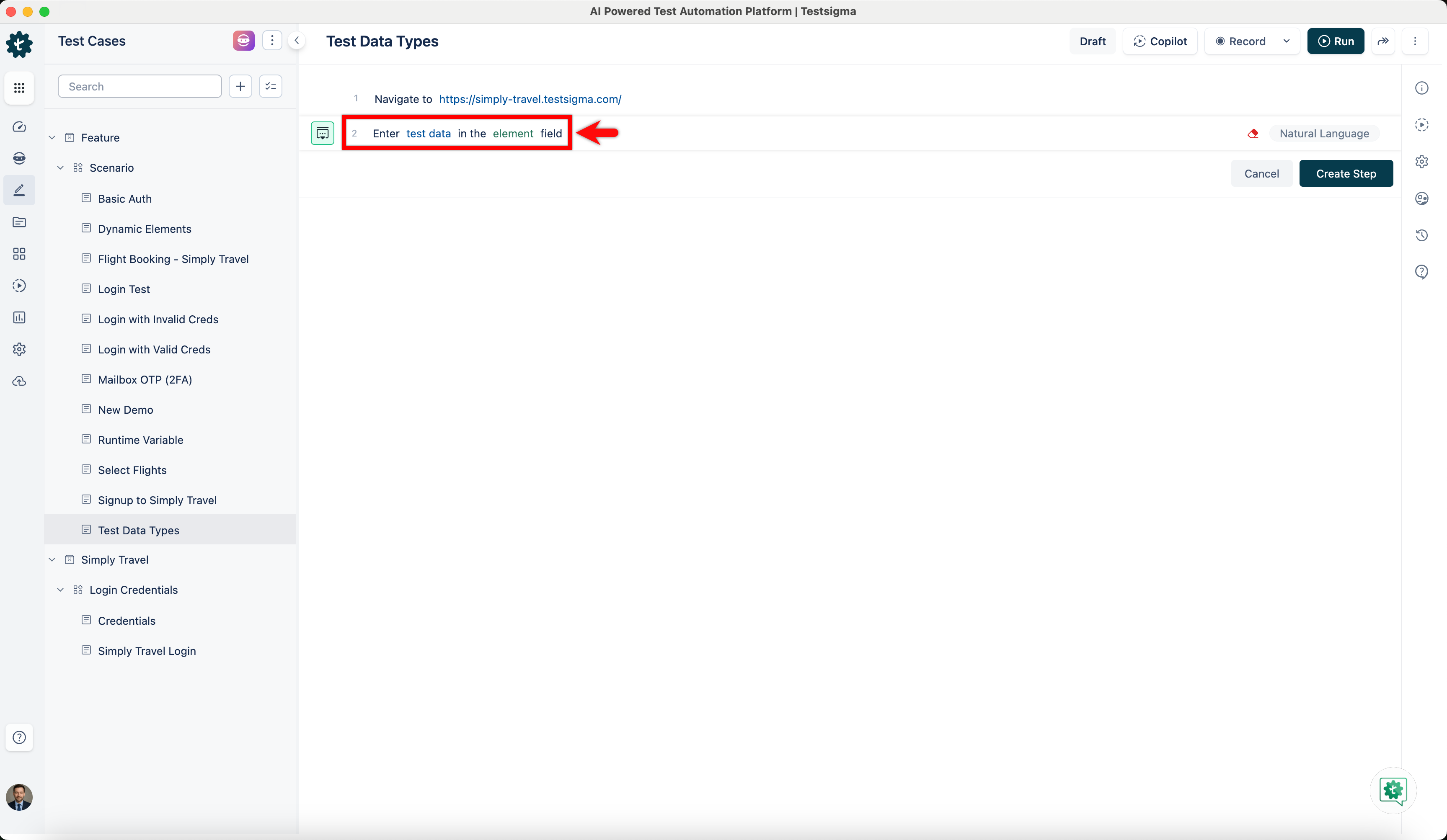
Task: Click the simply-travel.testsigma.com link
Action: click(x=530, y=99)
